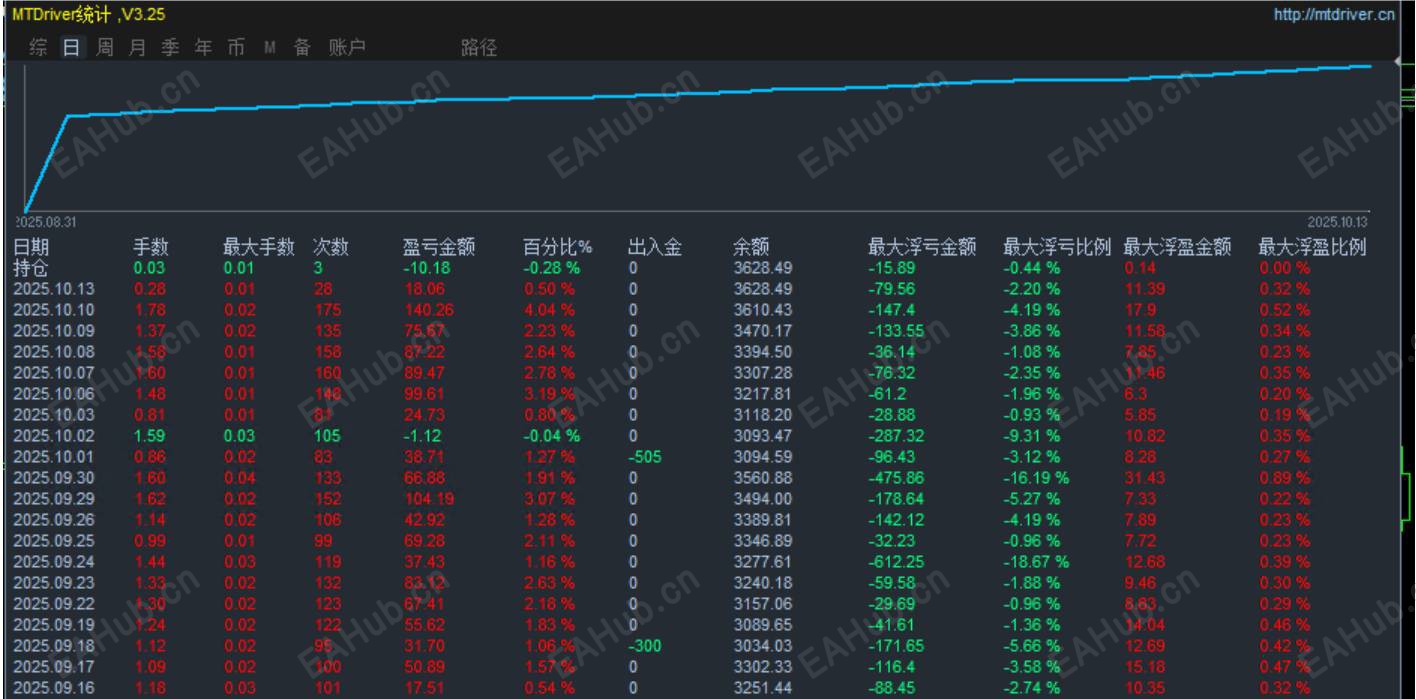Screen dimensions: 1416x699
Task: Click the 日期 column header
Action: pyautogui.click(x=31, y=248)
